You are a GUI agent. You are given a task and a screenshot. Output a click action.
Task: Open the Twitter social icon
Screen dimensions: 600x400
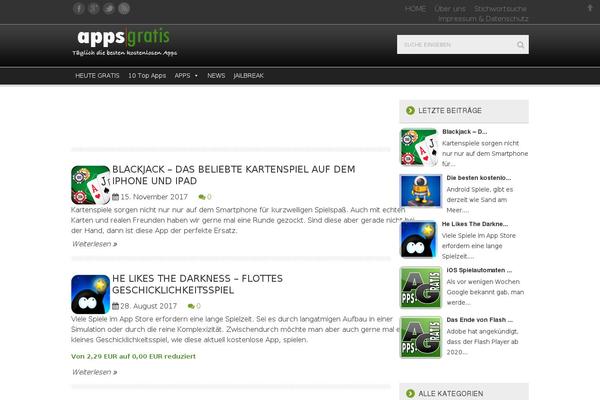109,8
